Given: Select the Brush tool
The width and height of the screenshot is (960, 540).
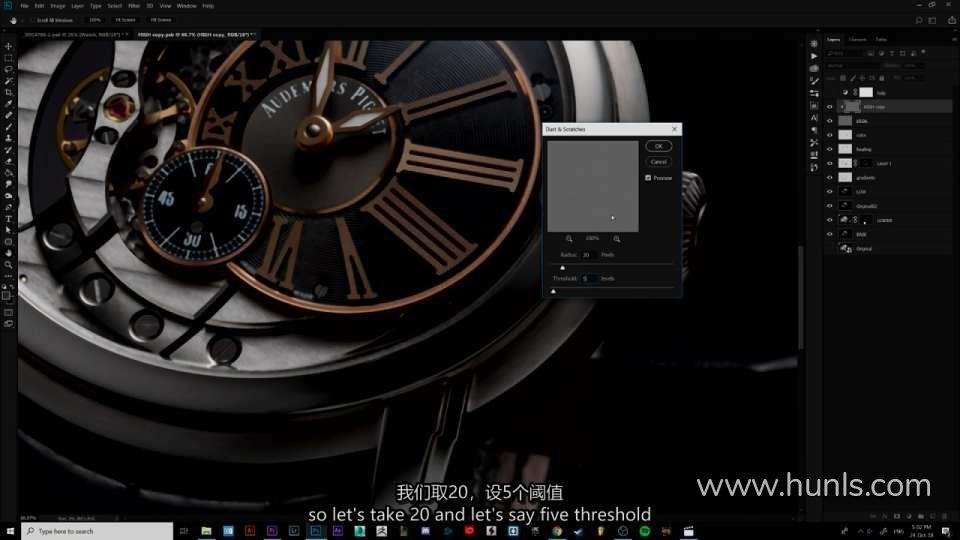Looking at the screenshot, I should point(9,127).
